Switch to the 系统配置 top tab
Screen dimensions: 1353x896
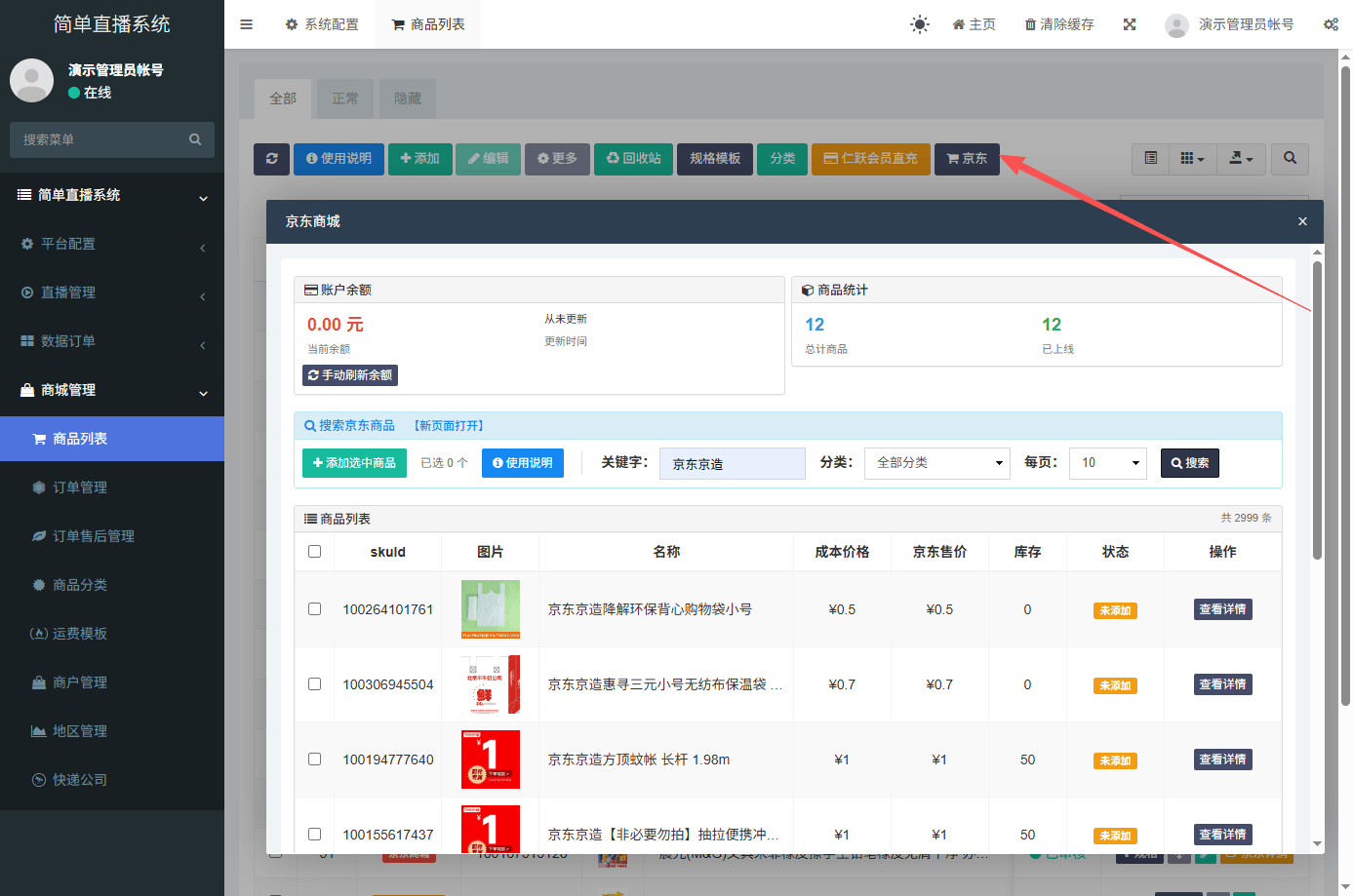[322, 24]
